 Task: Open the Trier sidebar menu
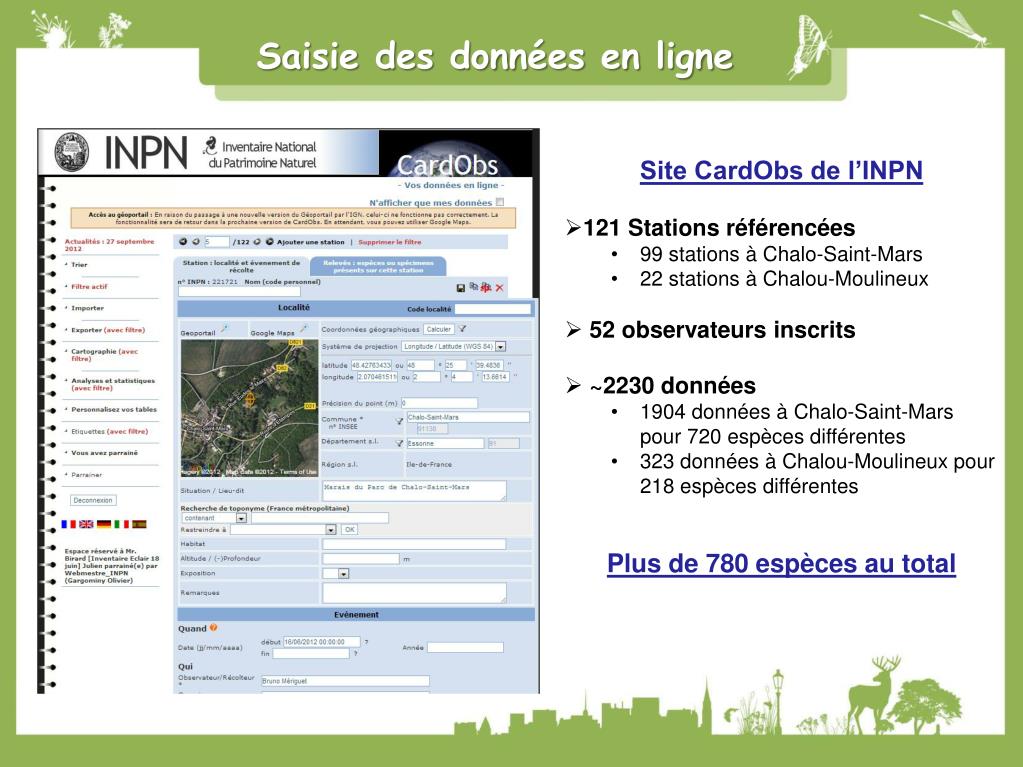(79, 265)
